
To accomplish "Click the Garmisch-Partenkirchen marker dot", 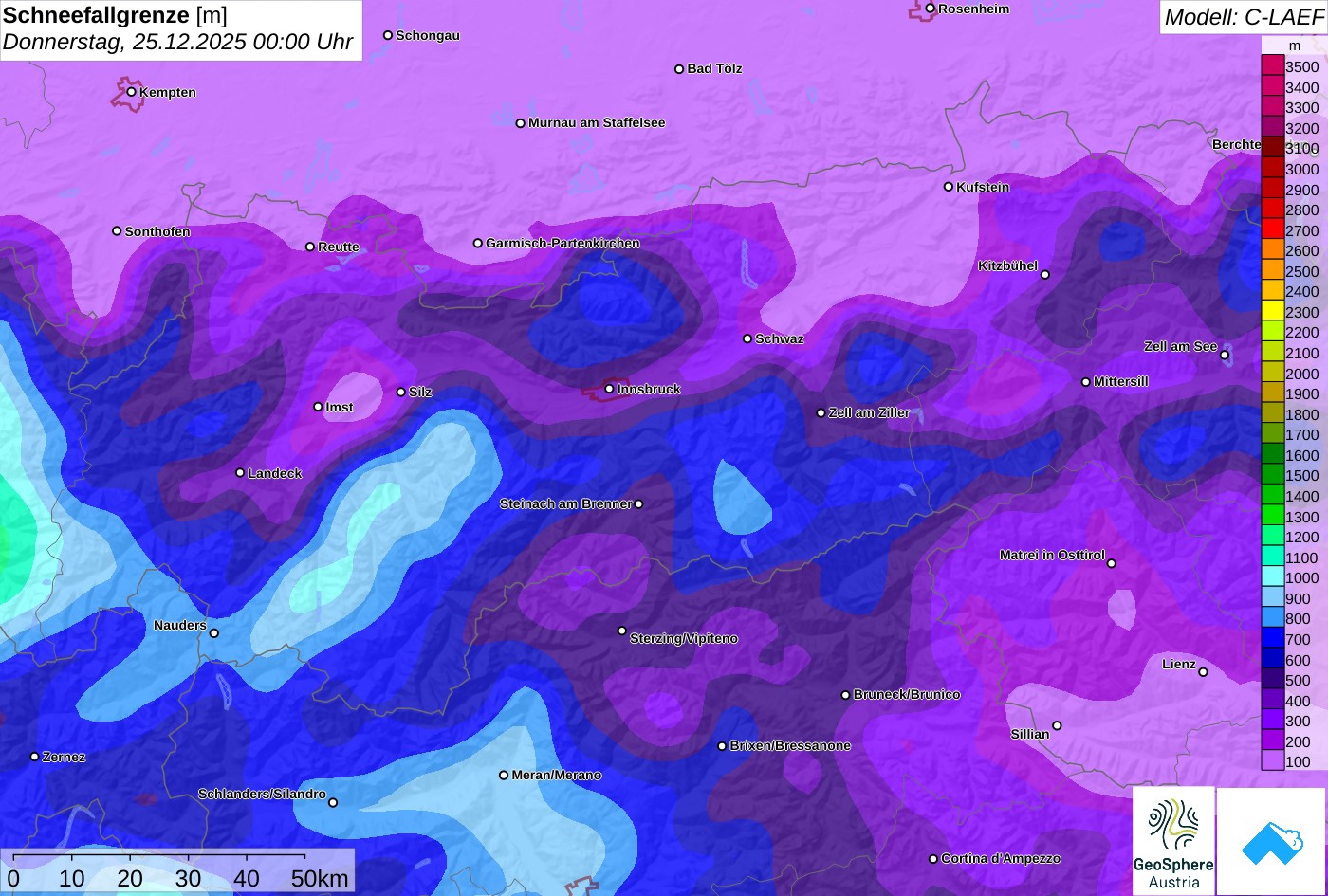I will 478,243.
